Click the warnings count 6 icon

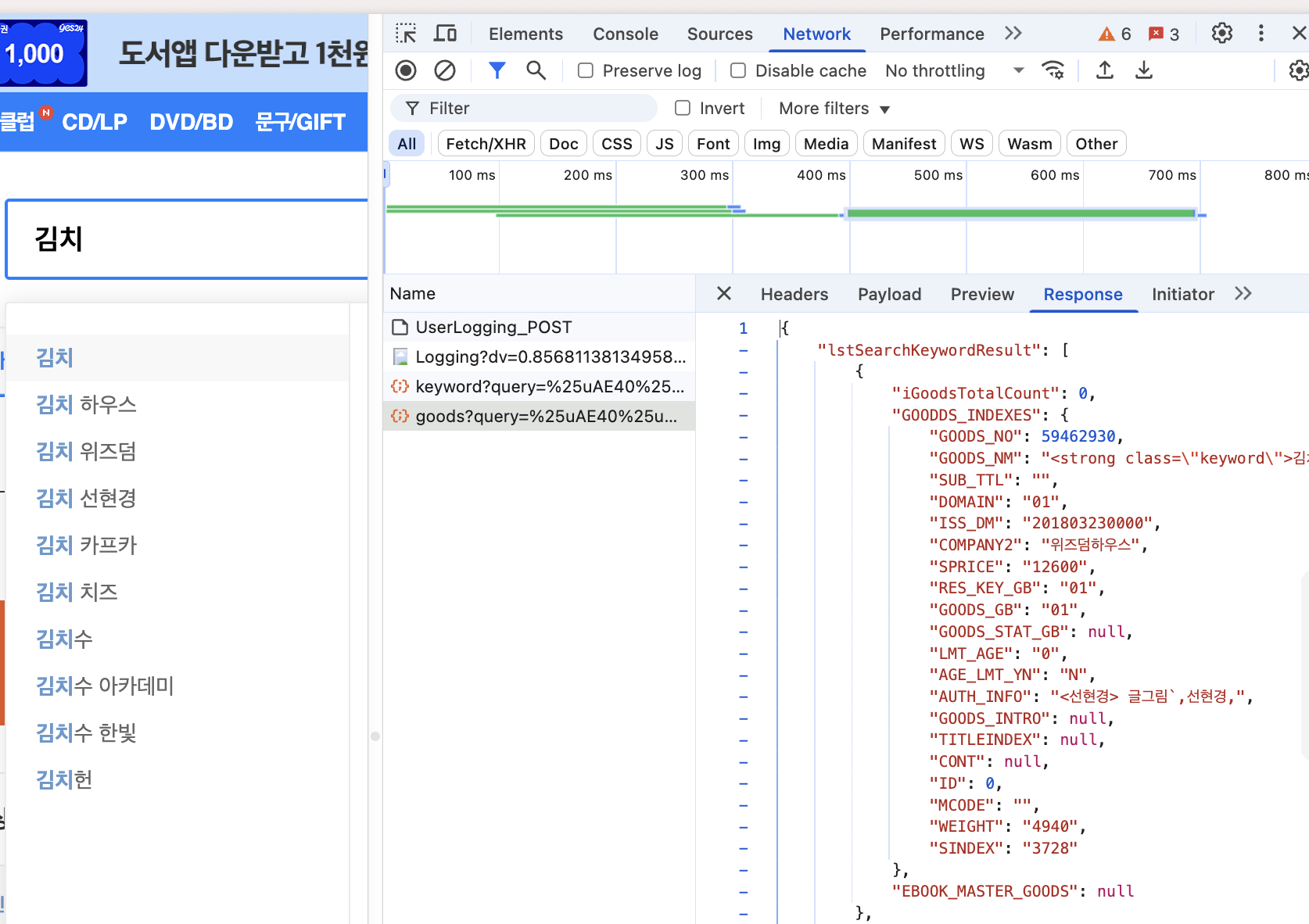[x=1114, y=34]
